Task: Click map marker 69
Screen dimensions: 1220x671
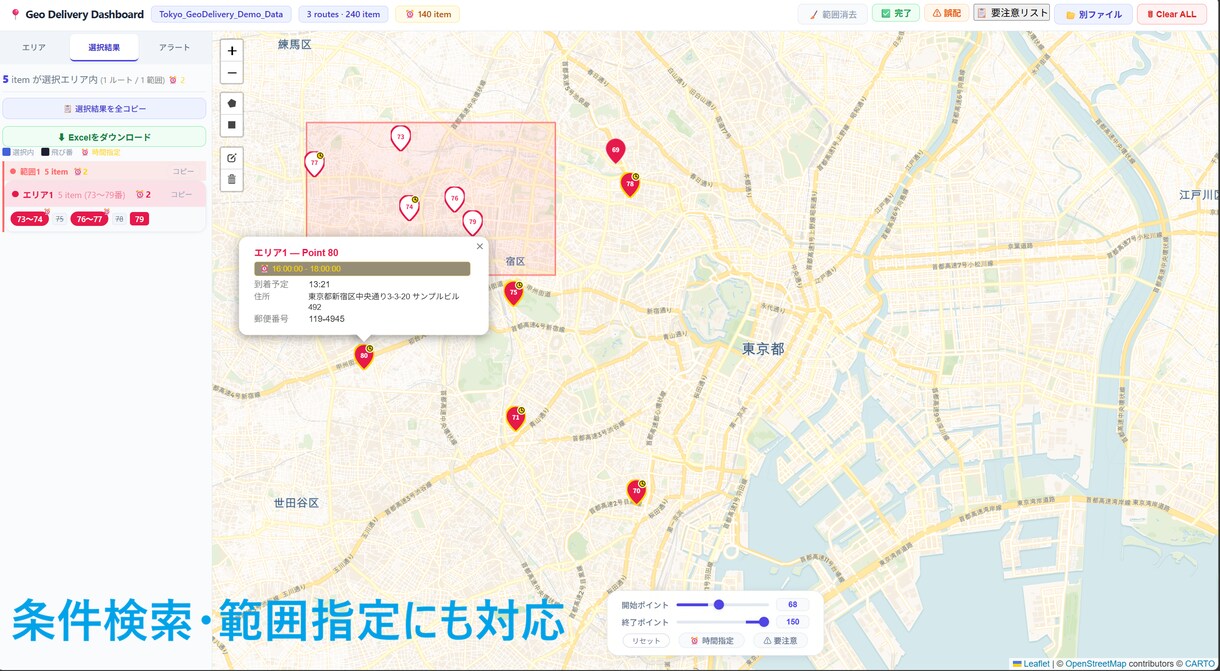Action: click(615, 151)
